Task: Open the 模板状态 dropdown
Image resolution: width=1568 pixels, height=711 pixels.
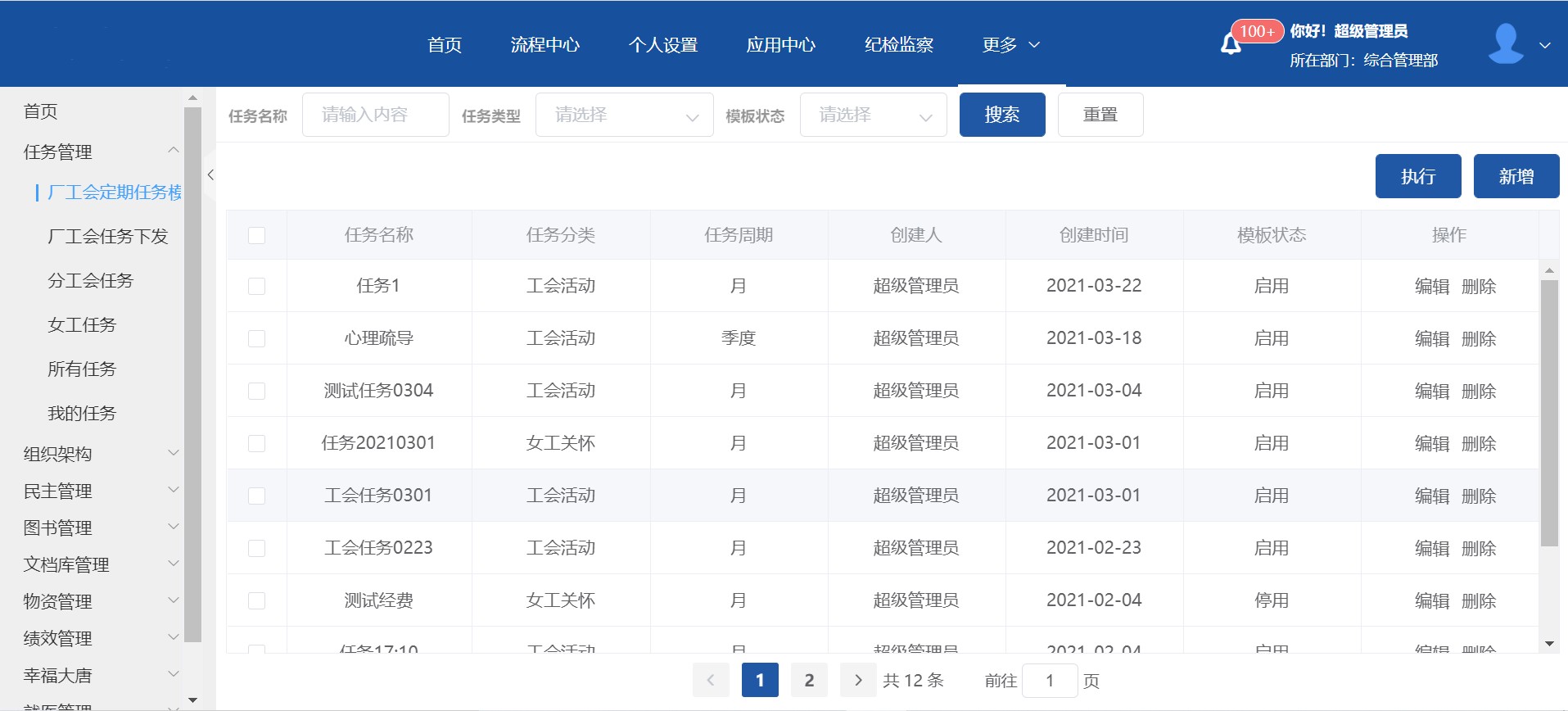Action: [873, 115]
